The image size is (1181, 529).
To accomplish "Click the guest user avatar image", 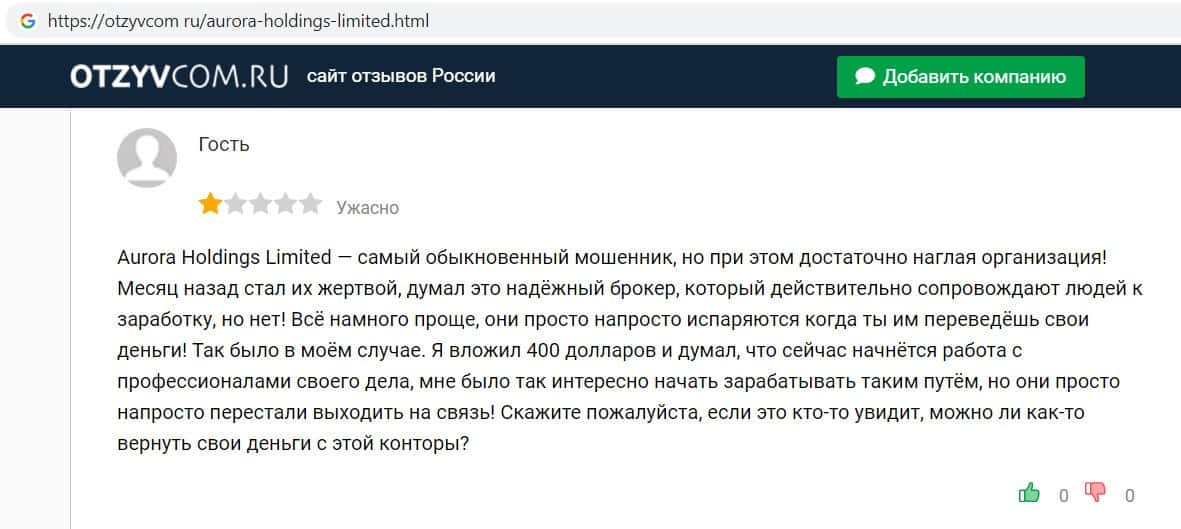I will 148,157.
